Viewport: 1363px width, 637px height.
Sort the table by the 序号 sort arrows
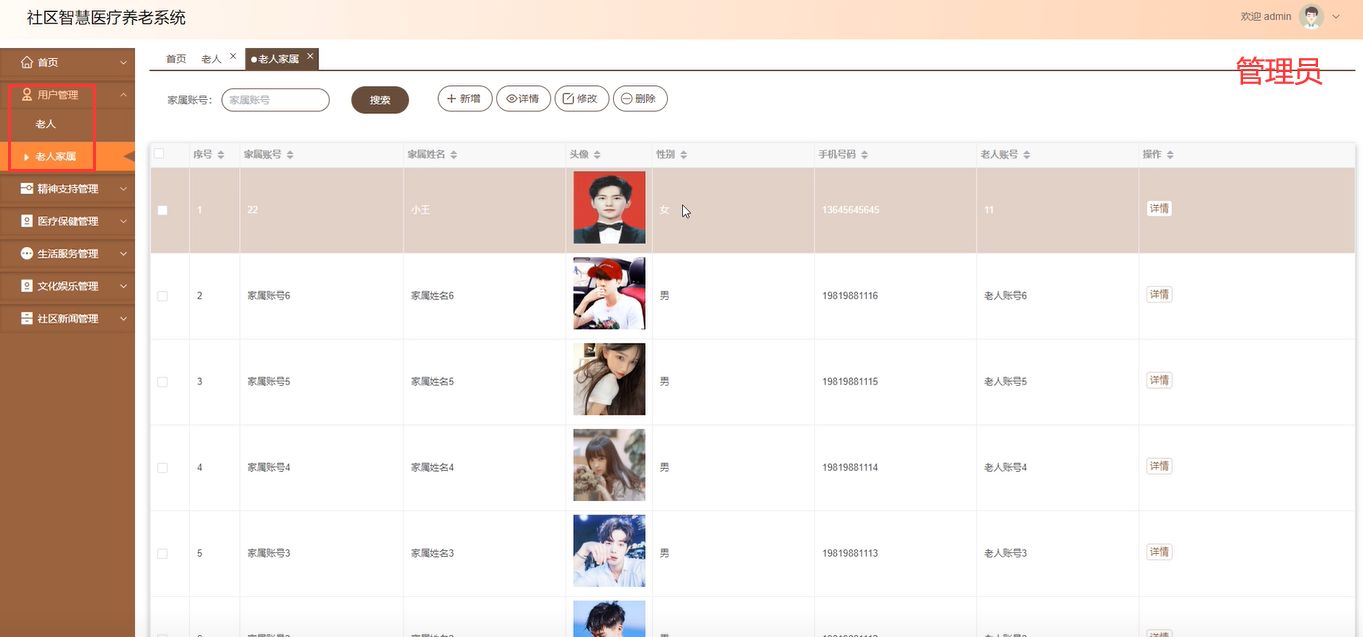[221, 155]
